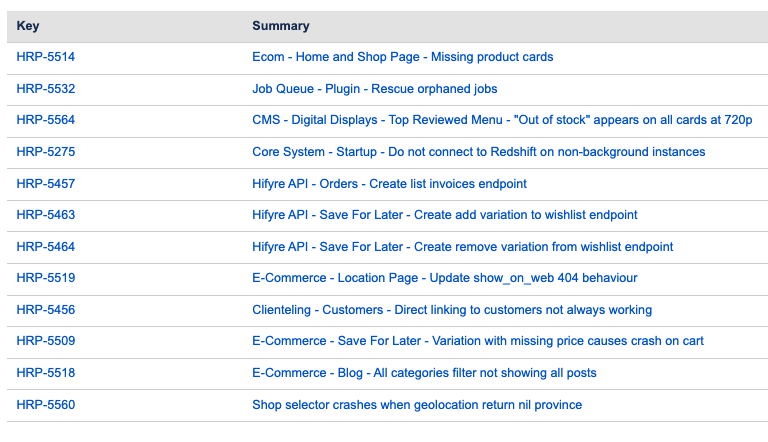Open Clienteling direct linking issue summary
Viewport: 768px width, 442px height.
click(x=451, y=310)
